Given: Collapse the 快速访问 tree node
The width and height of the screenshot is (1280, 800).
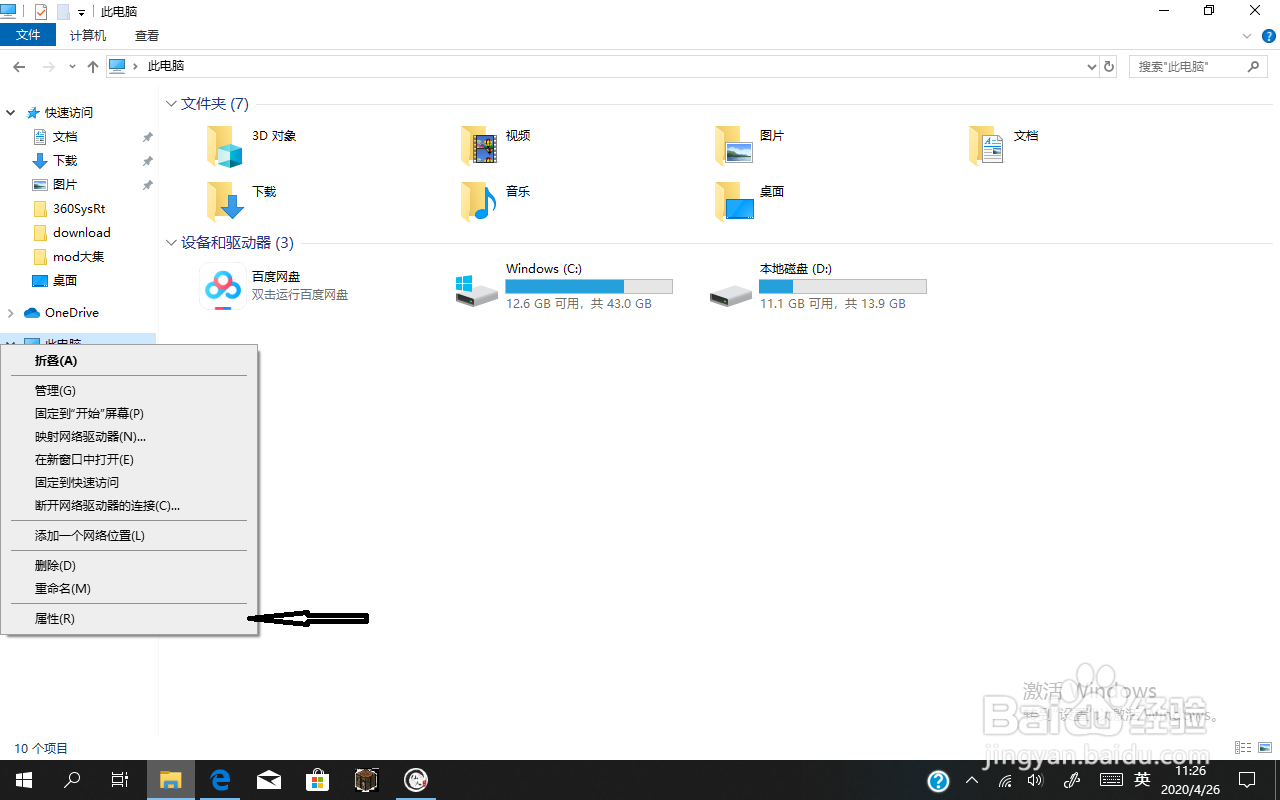Looking at the screenshot, I should (12, 113).
